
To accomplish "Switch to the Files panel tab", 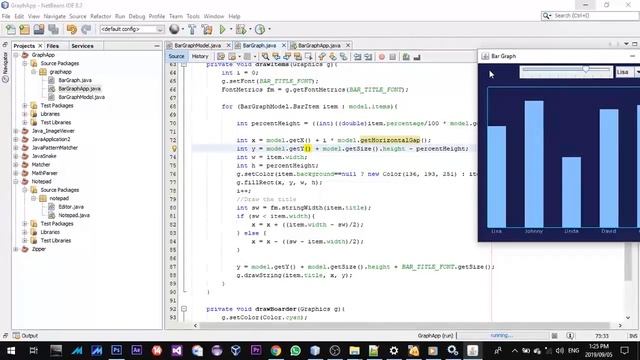I will click(53, 46).
